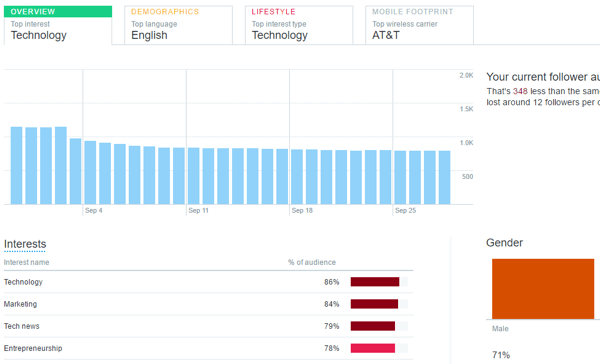Screen dimensions: 600x364
Task: Open the Demographics tab
Action: click(x=178, y=25)
